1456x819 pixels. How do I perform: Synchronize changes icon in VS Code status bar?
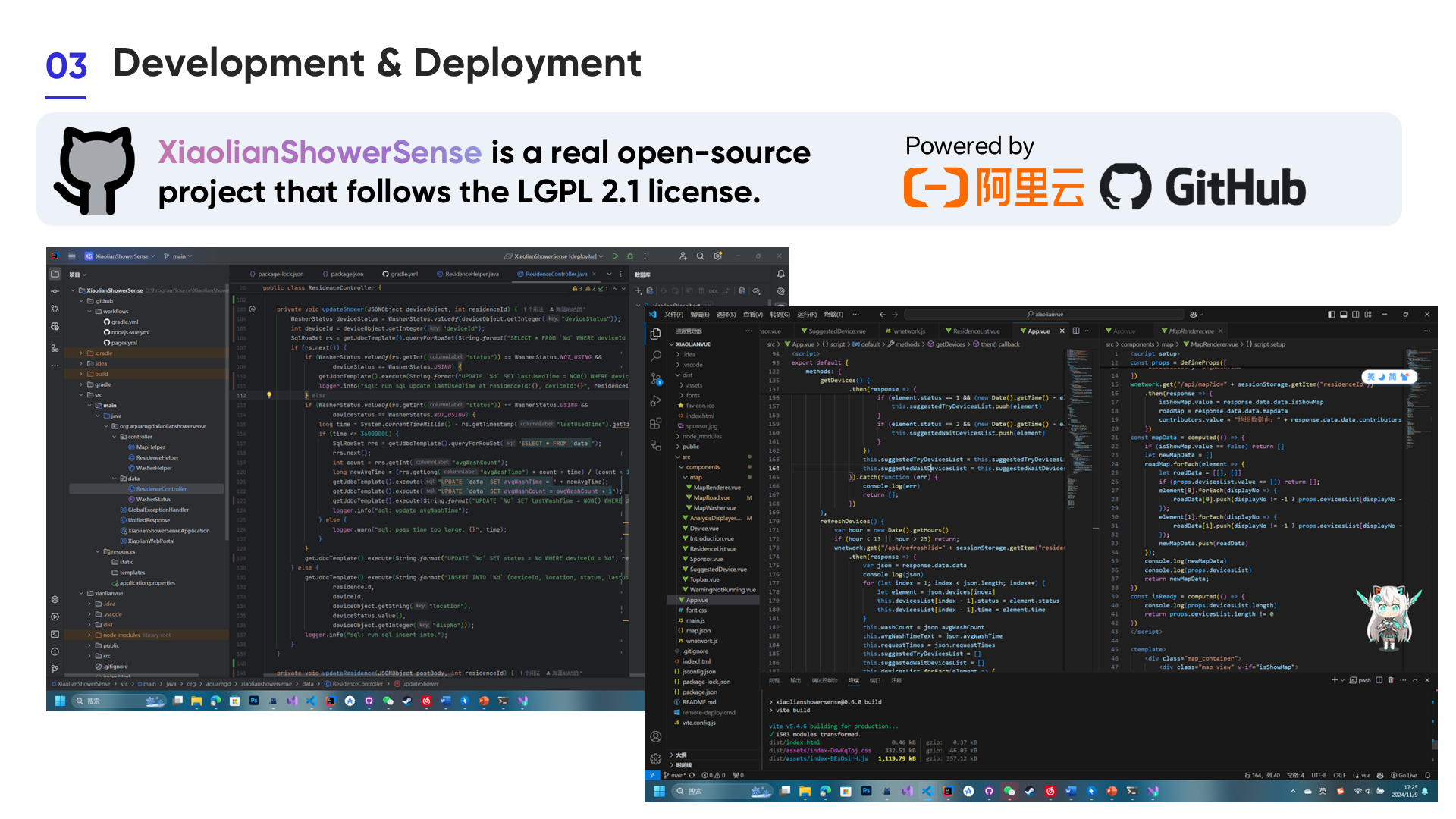tap(692, 775)
